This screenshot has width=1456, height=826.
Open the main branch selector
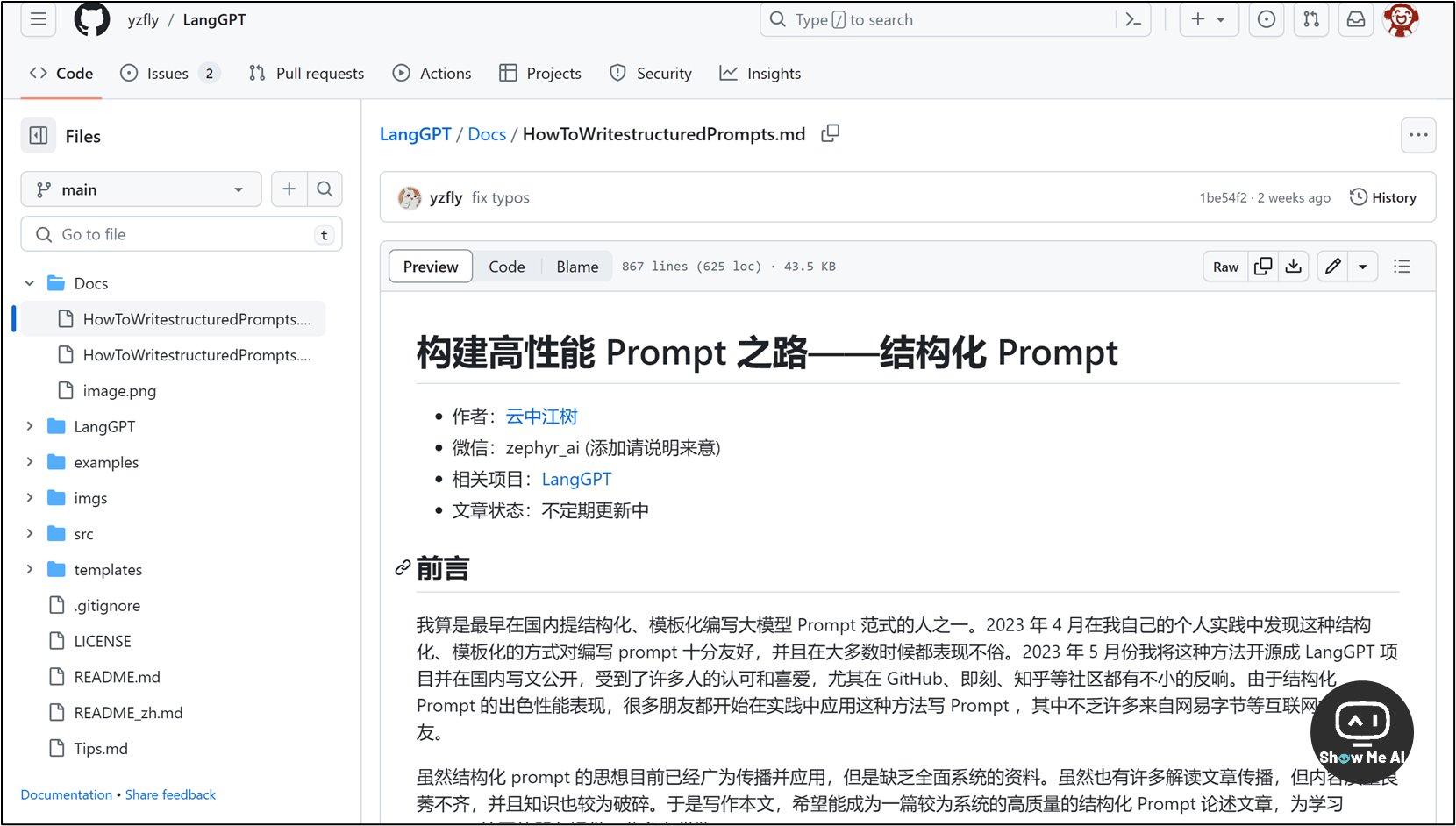(141, 189)
